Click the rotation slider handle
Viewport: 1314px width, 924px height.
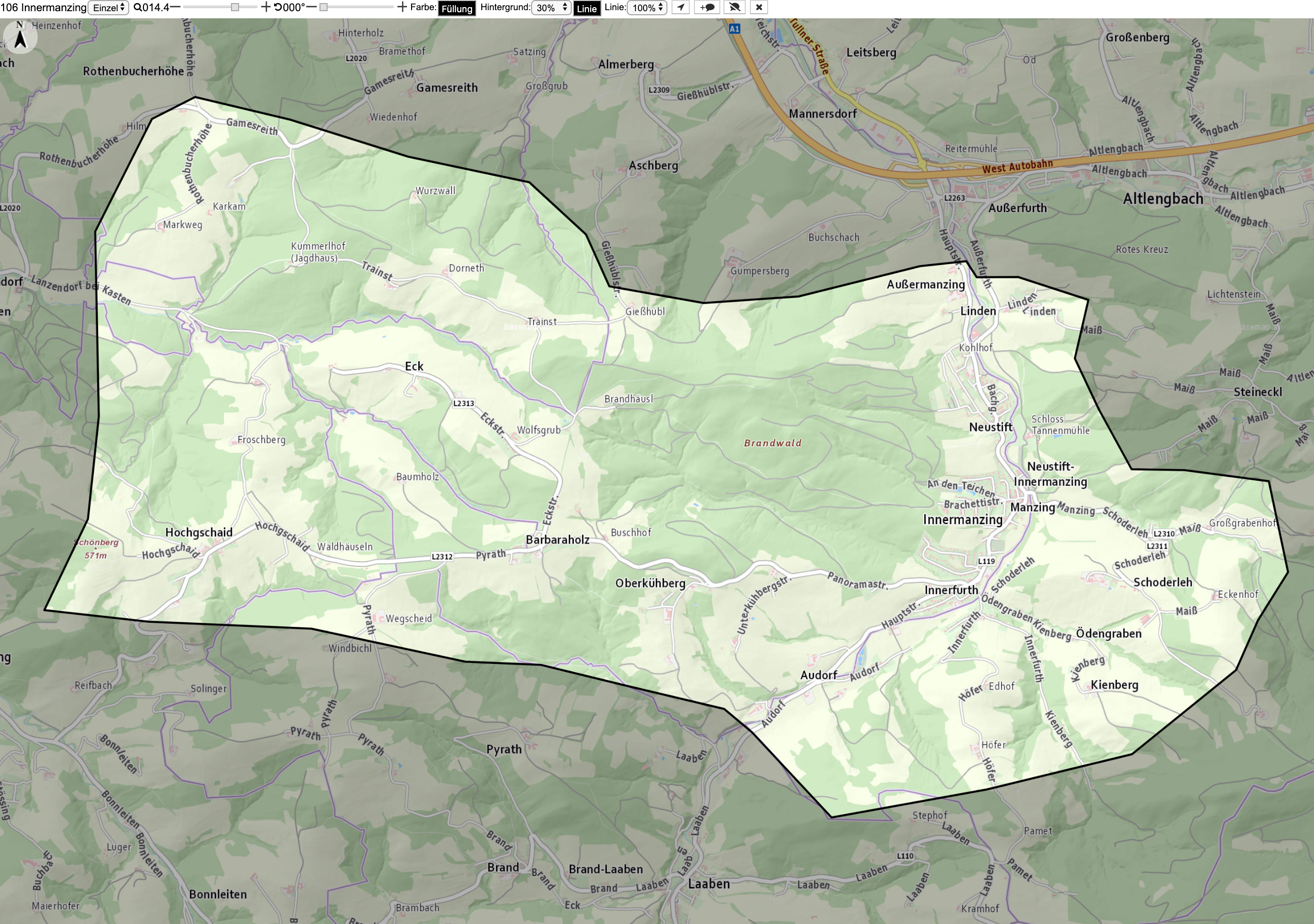coord(324,8)
